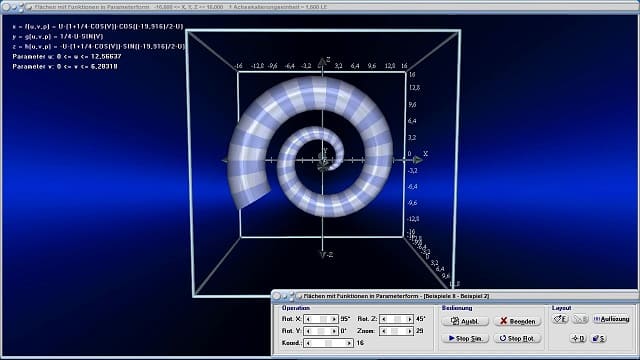The width and height of the screenshot is (640, 360).
Task: Decrease Rot. X with left arrow
Action: pyautogui.click(x=308, y=319)
